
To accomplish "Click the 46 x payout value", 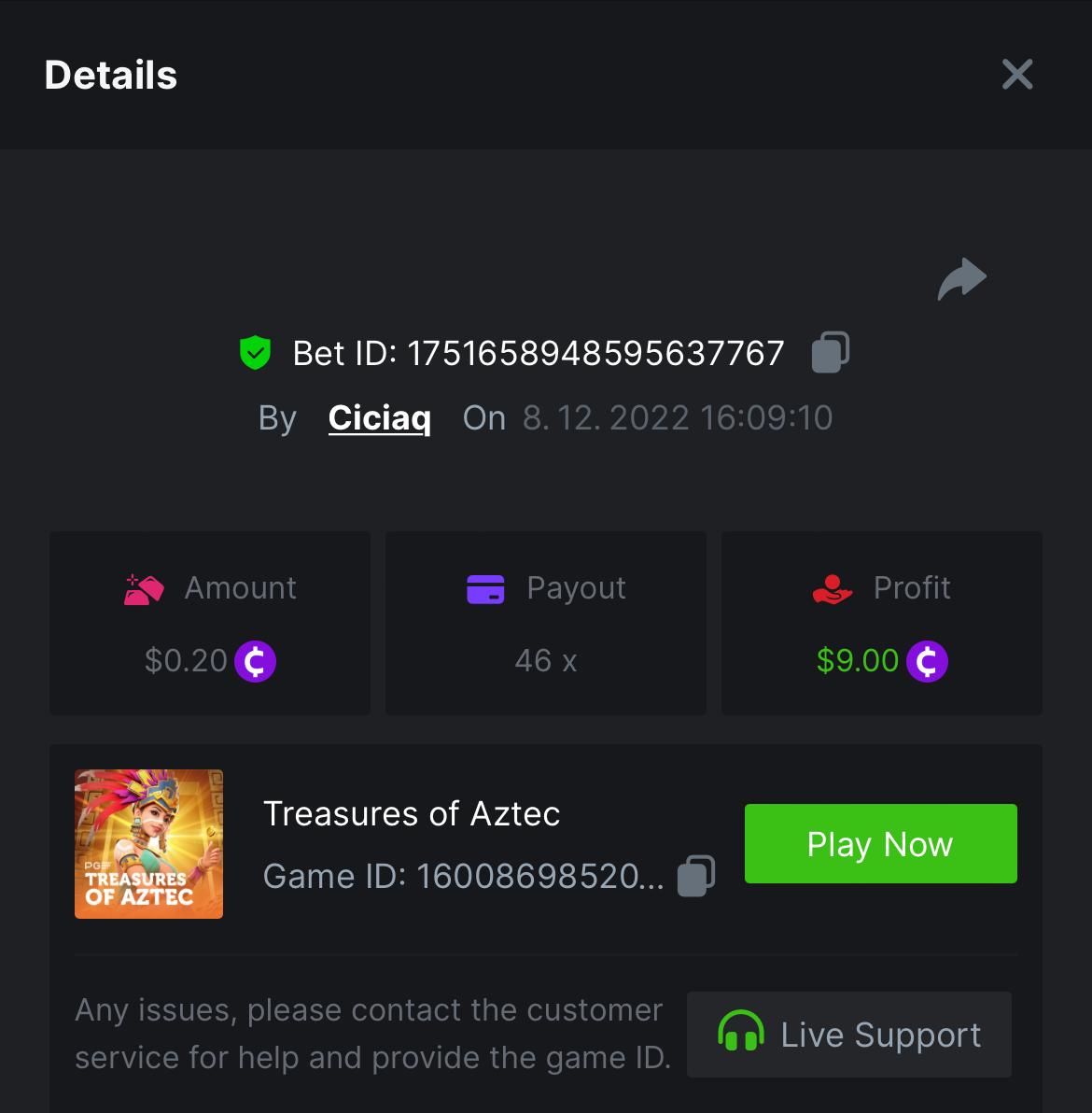I will (546, 661).
